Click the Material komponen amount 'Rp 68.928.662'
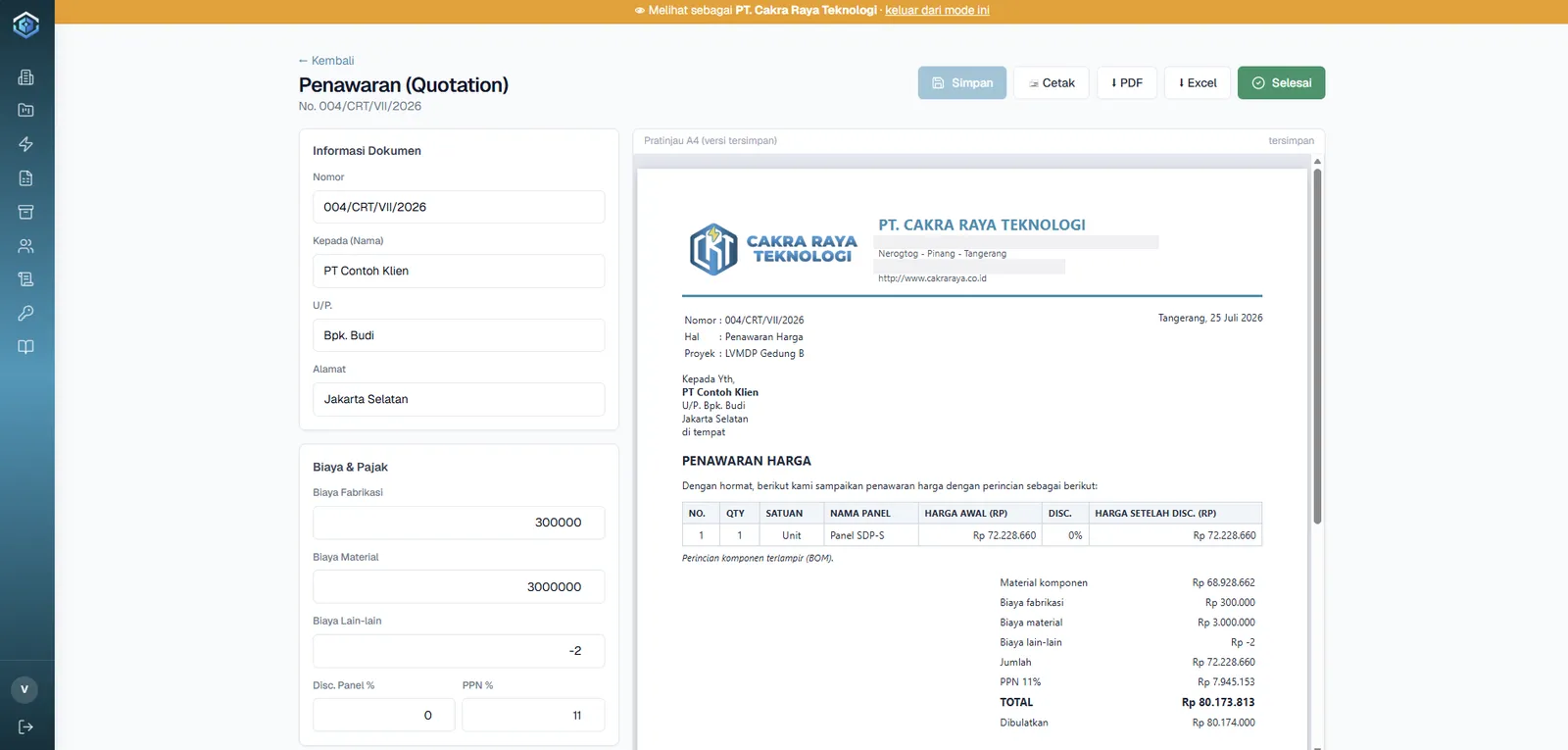Viewport: 1568px width, 750px height. point(1223,583)
